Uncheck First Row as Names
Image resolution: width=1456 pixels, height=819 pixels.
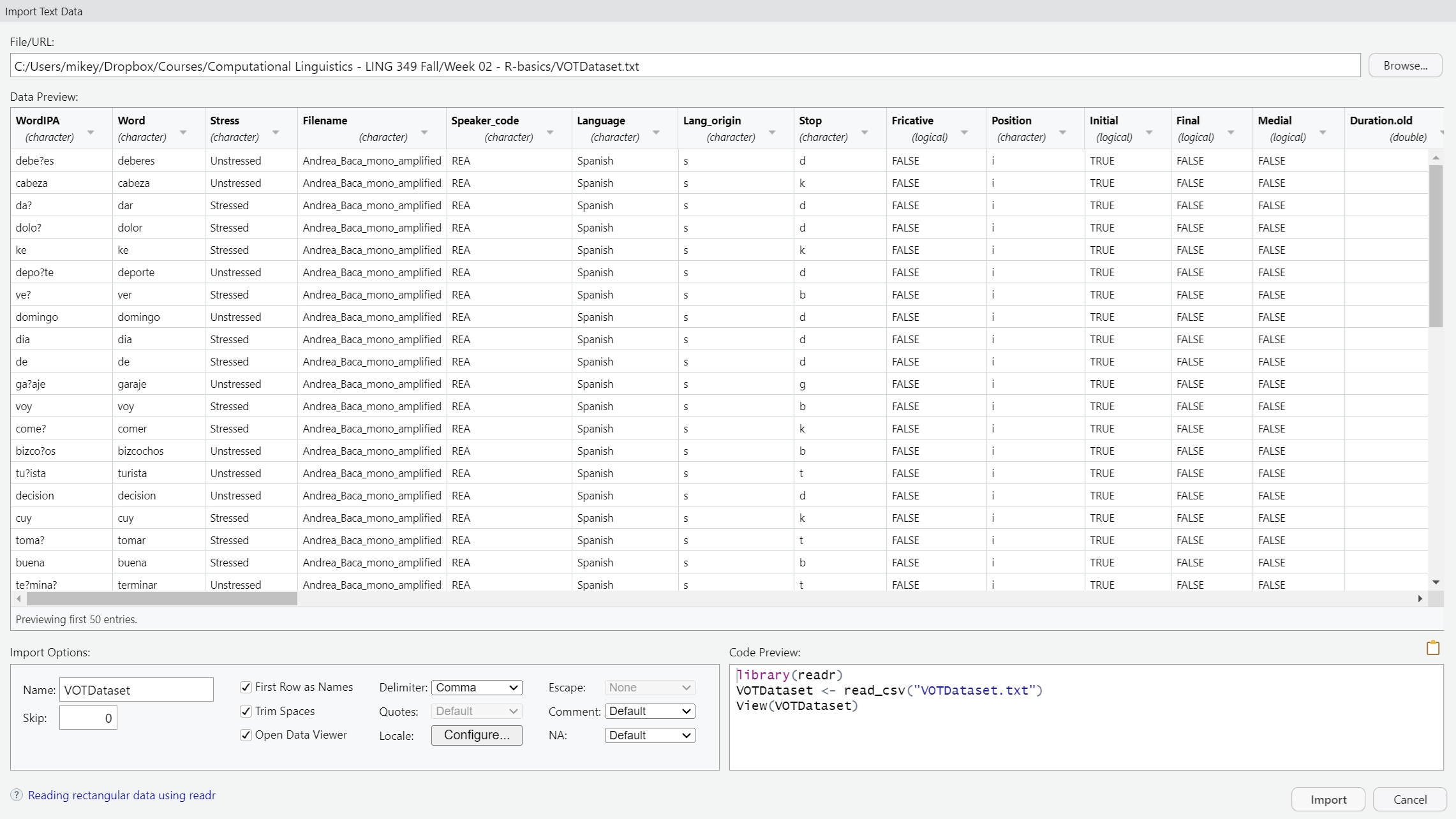246,687
